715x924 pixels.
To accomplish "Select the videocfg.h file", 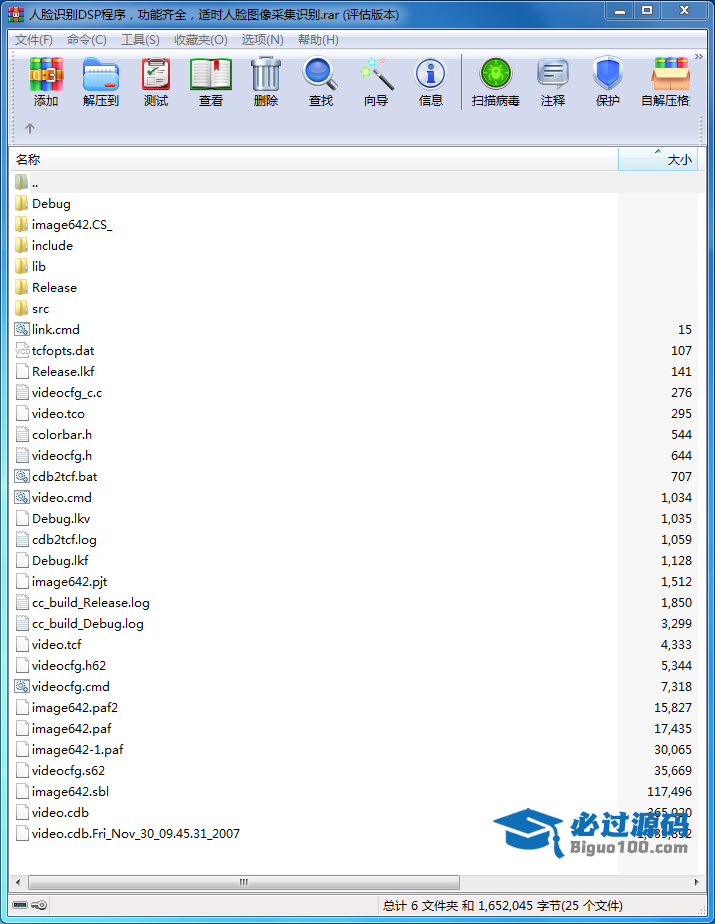I will pos(357,456).
